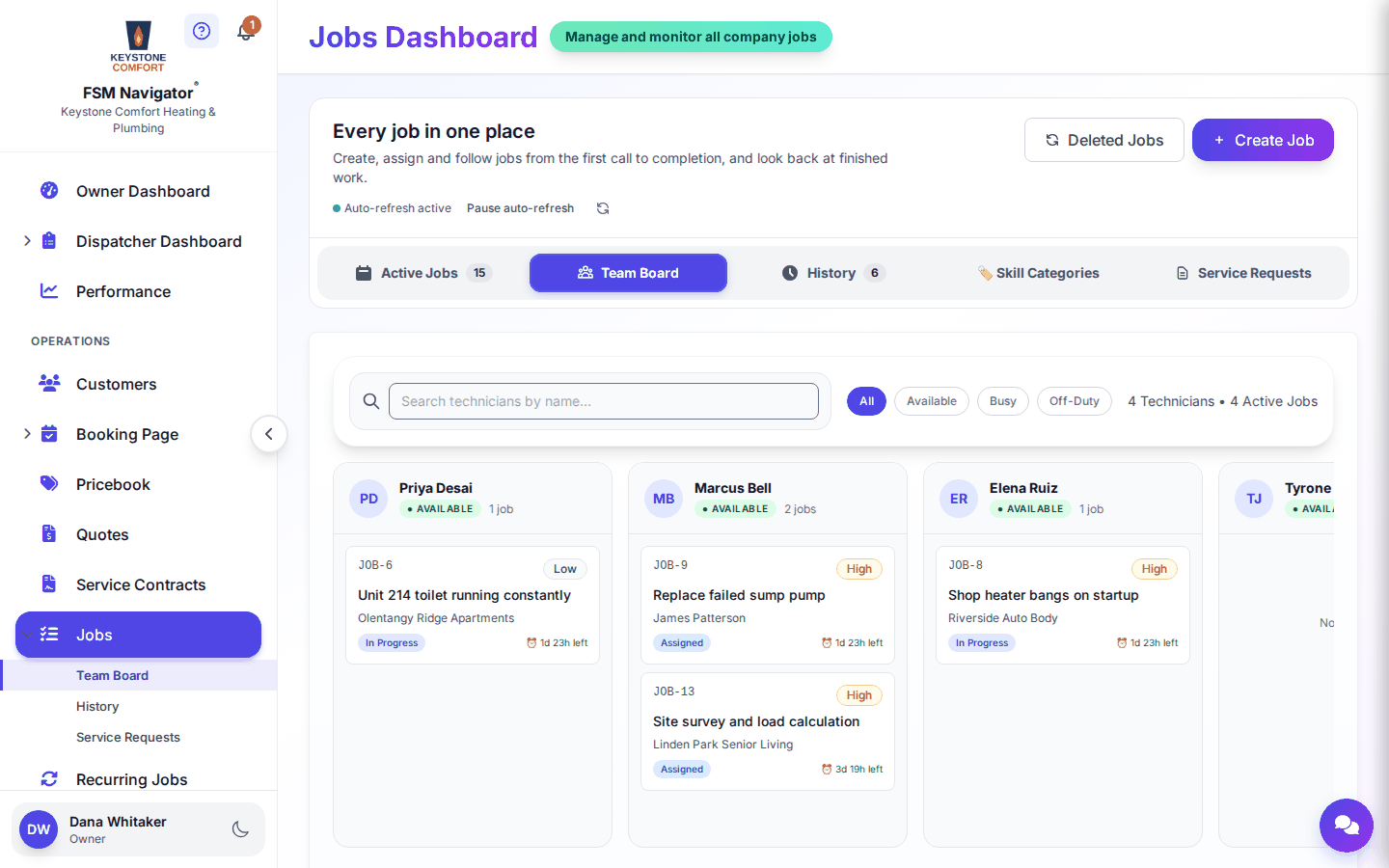Click Dana Whitaker's DW avatar
The width and height of the screenshot is (1389, 868).
(x=39, y=829)
